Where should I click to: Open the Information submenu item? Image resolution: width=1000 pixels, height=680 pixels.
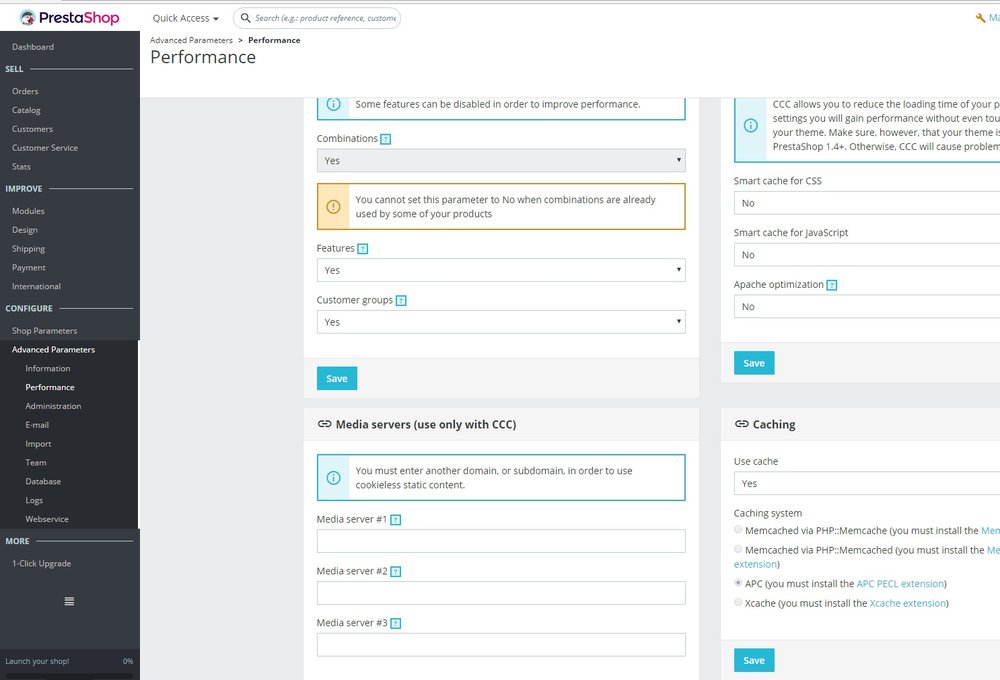48,369
